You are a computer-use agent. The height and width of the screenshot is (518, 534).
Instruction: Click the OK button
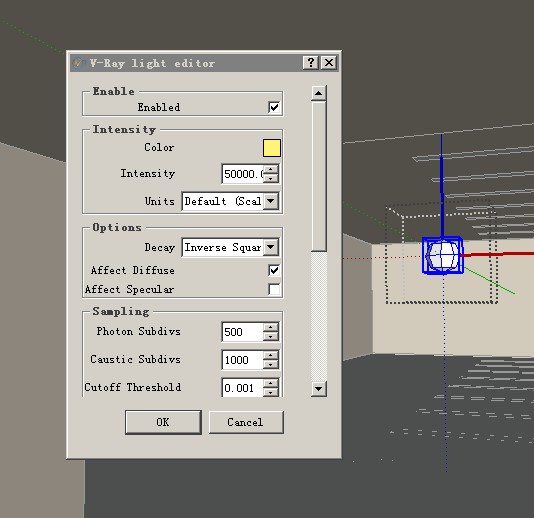click(x=163, y=422)
